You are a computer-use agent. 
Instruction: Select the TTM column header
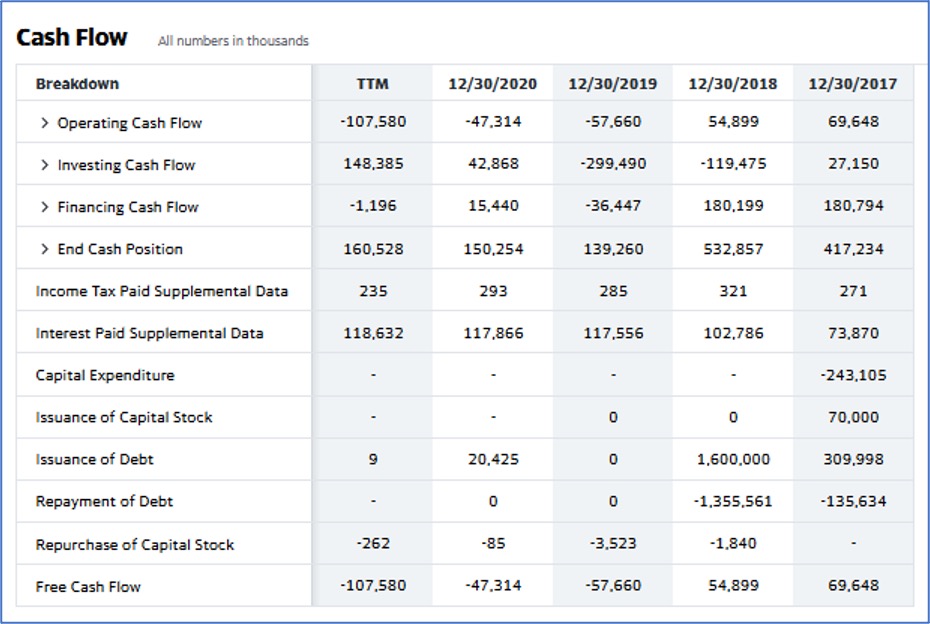372,84
